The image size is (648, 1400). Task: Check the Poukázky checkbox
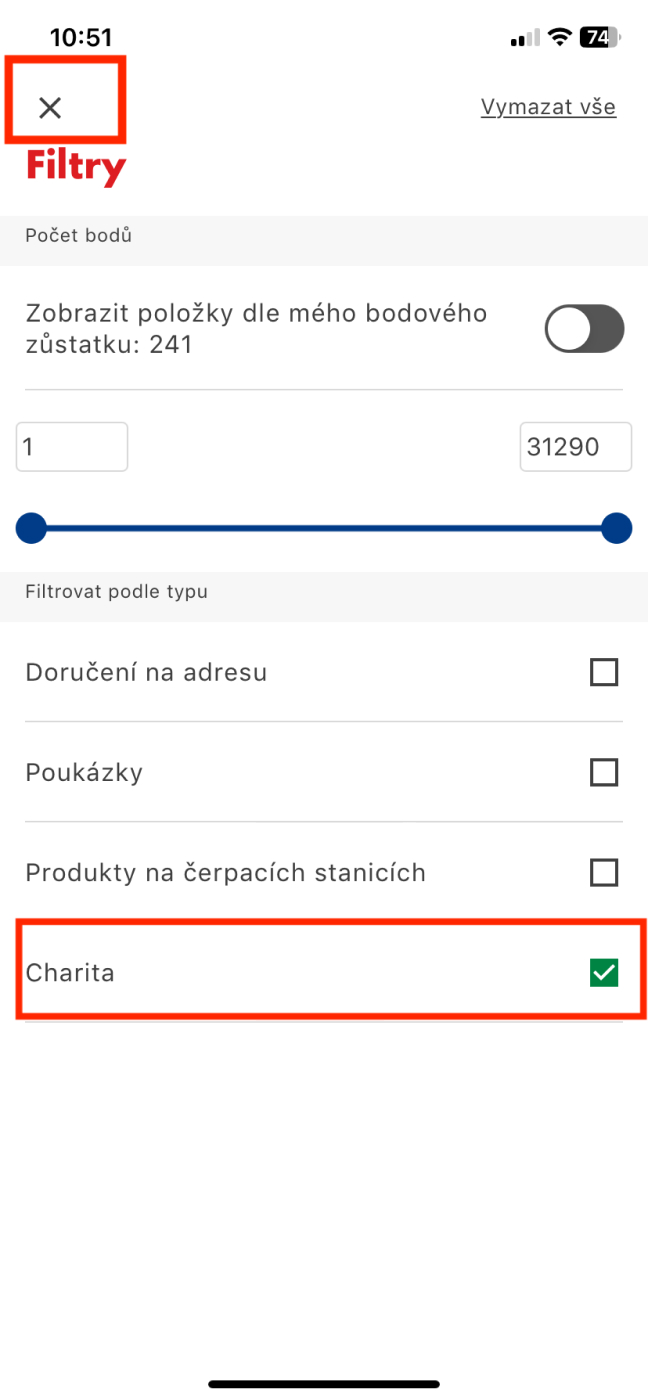(604, 772)
